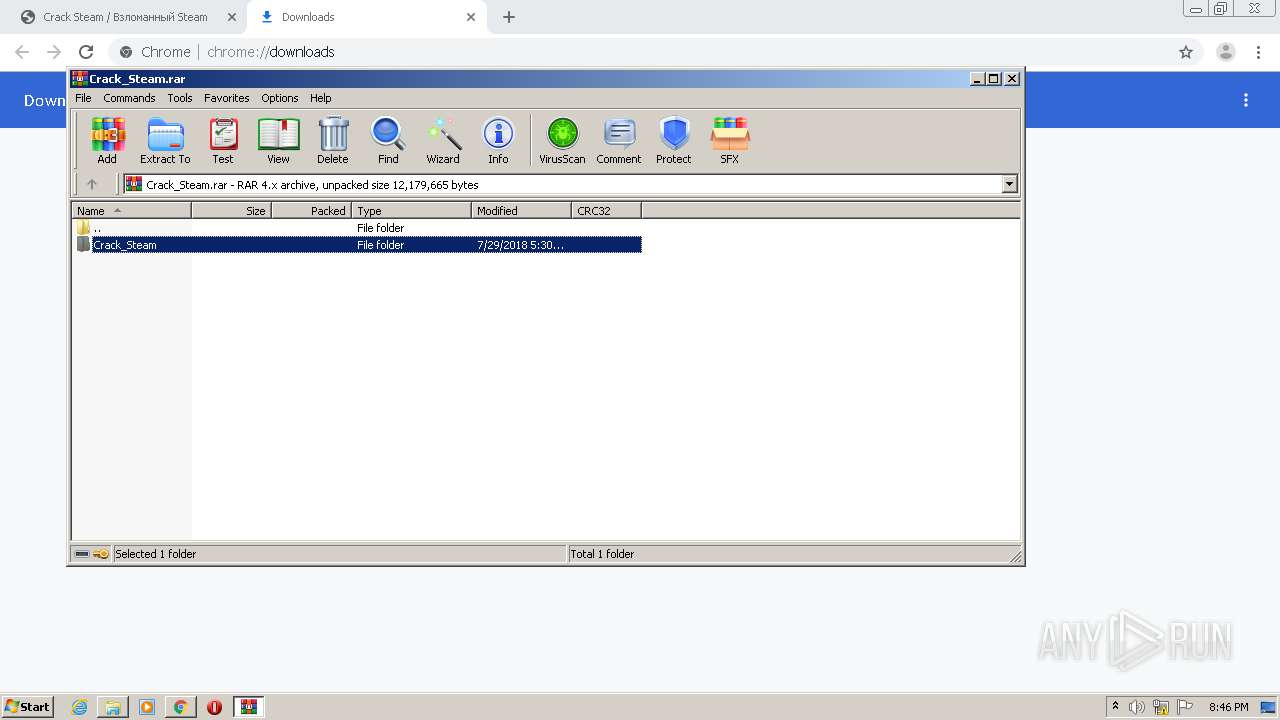The image size is (1280, 720).
Task: Create SFX archive via SFX icon
Action: [x=730, y=140]
